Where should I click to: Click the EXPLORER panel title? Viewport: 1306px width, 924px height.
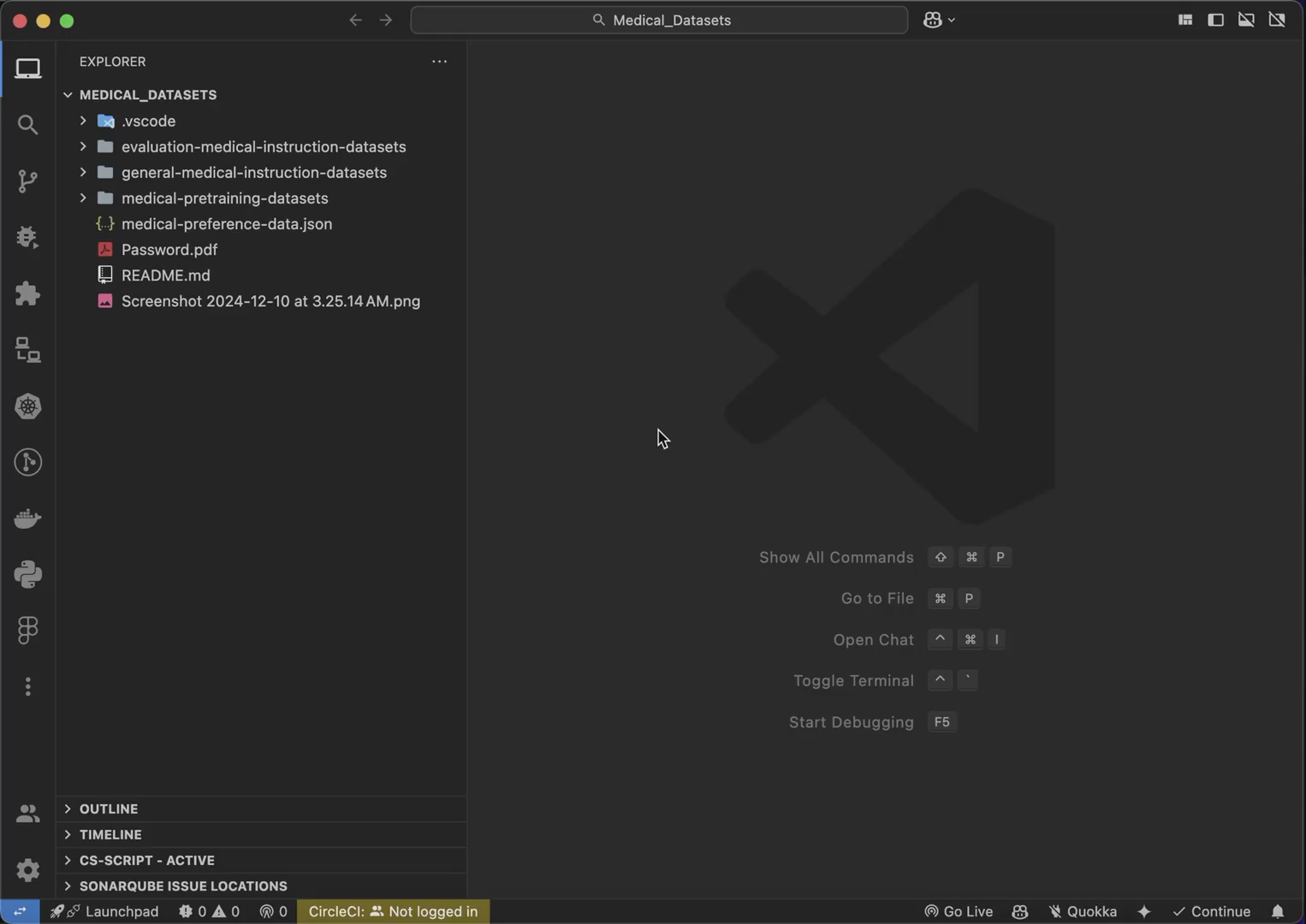point(113,62)
